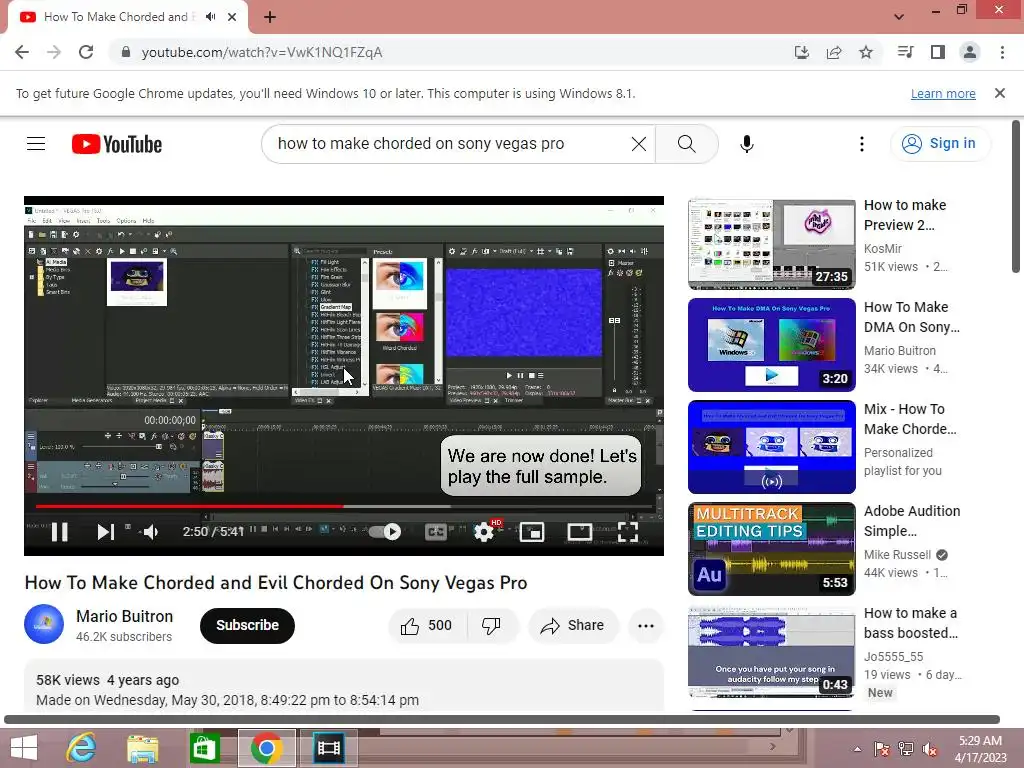Open a new Chrome tab
1024x768 pixels.
(270, 17)
